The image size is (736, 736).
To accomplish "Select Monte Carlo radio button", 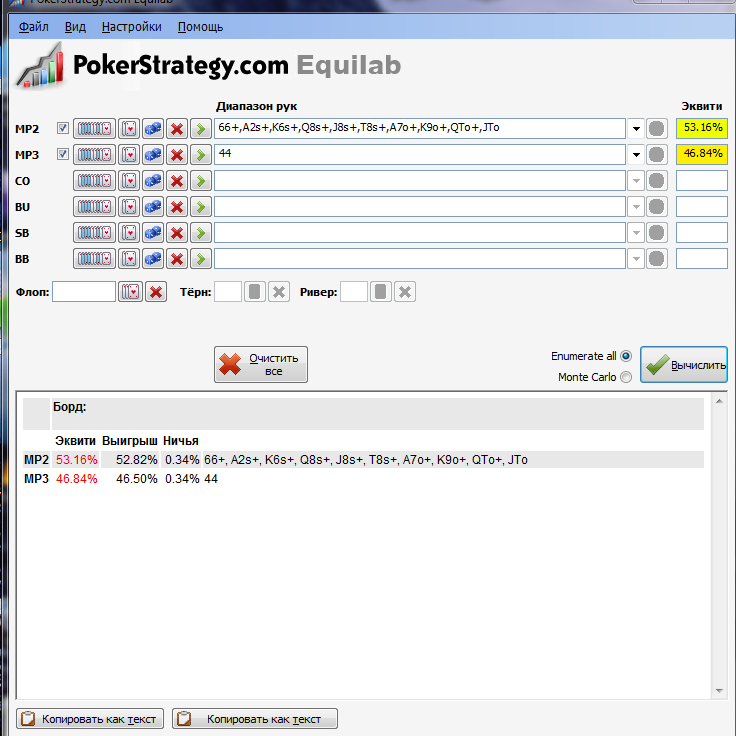I will (626, 377).
